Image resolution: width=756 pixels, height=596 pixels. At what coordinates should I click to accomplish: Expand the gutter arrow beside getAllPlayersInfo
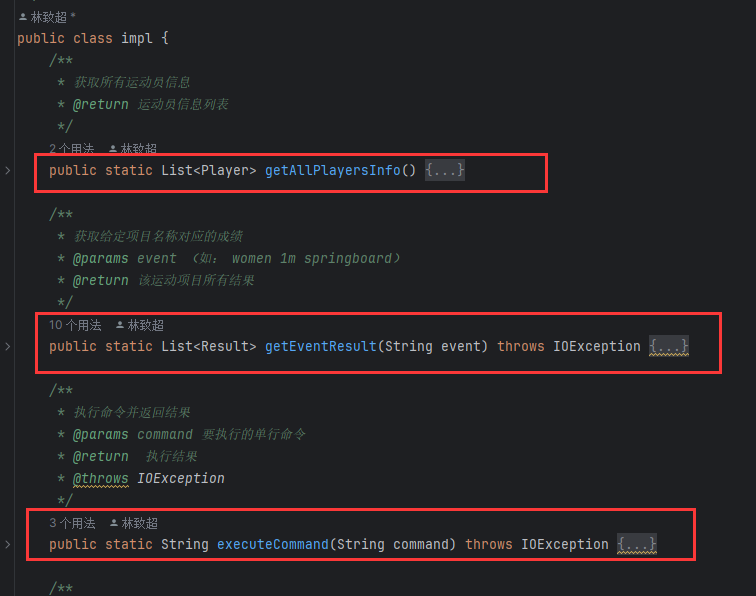click(8, 170)
